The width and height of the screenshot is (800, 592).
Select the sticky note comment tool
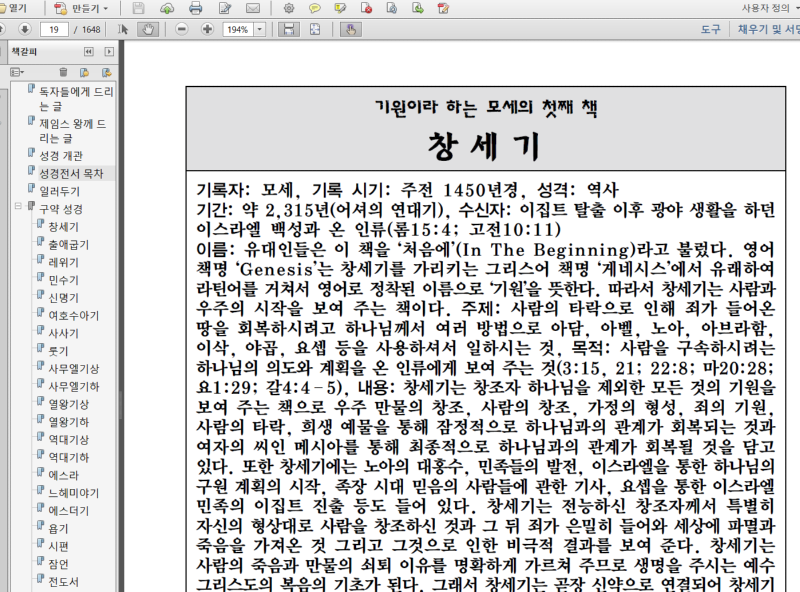point(315,8)
